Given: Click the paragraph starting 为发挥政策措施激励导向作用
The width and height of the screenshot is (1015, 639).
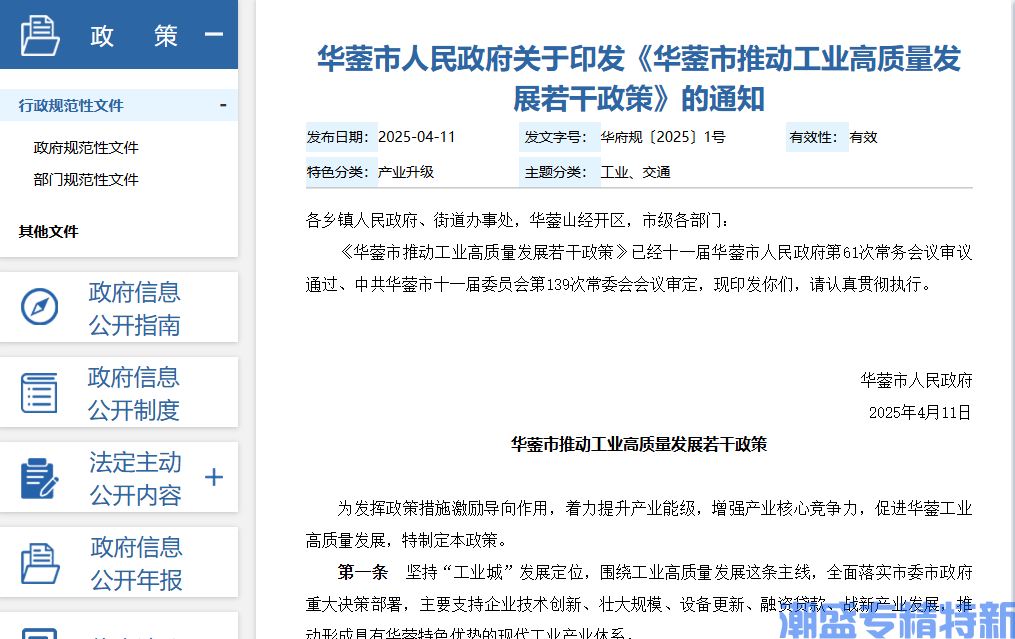Looking at the screenshot, I should pyautogui.click(x=639, y=524).
